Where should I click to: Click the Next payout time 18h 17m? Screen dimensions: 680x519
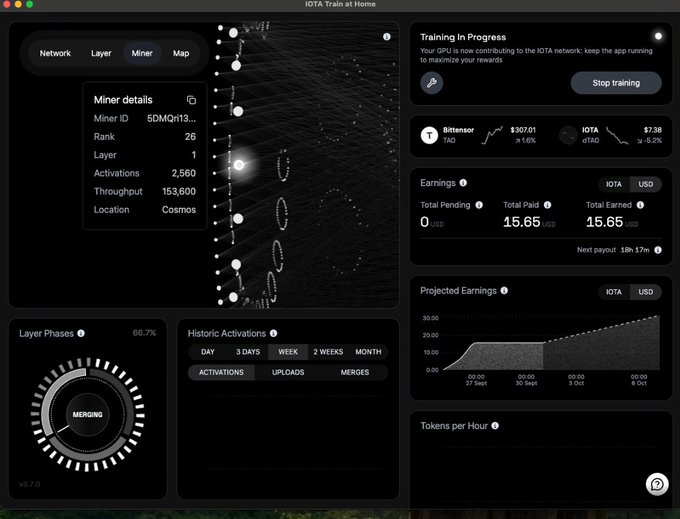635,250
